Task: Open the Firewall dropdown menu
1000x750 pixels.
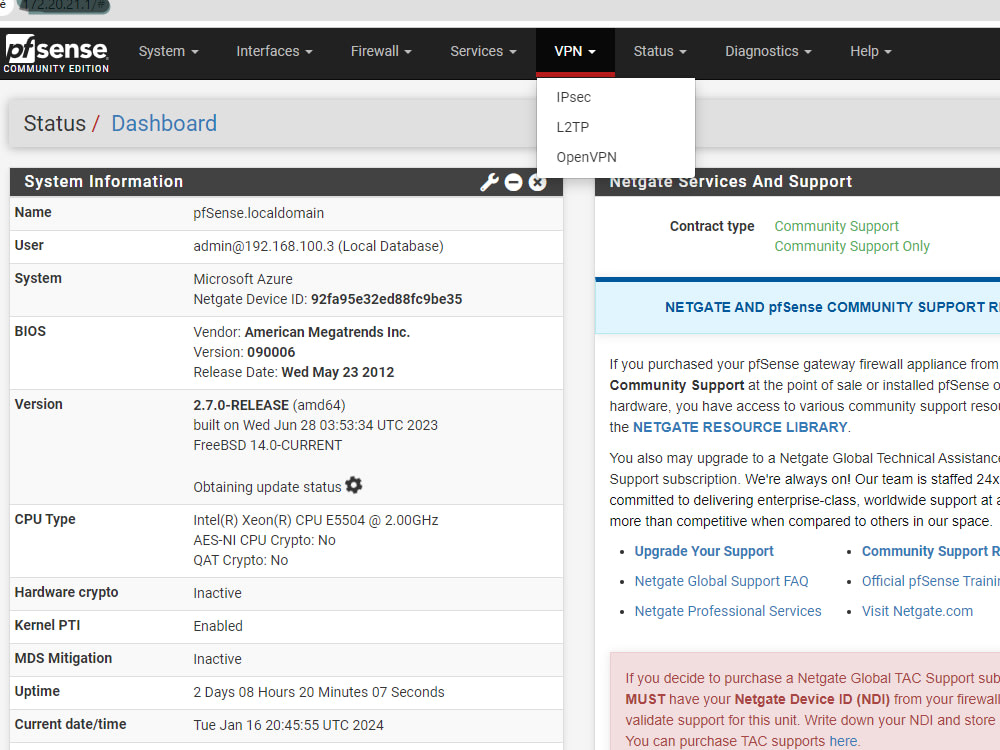Action: [380, 51]
